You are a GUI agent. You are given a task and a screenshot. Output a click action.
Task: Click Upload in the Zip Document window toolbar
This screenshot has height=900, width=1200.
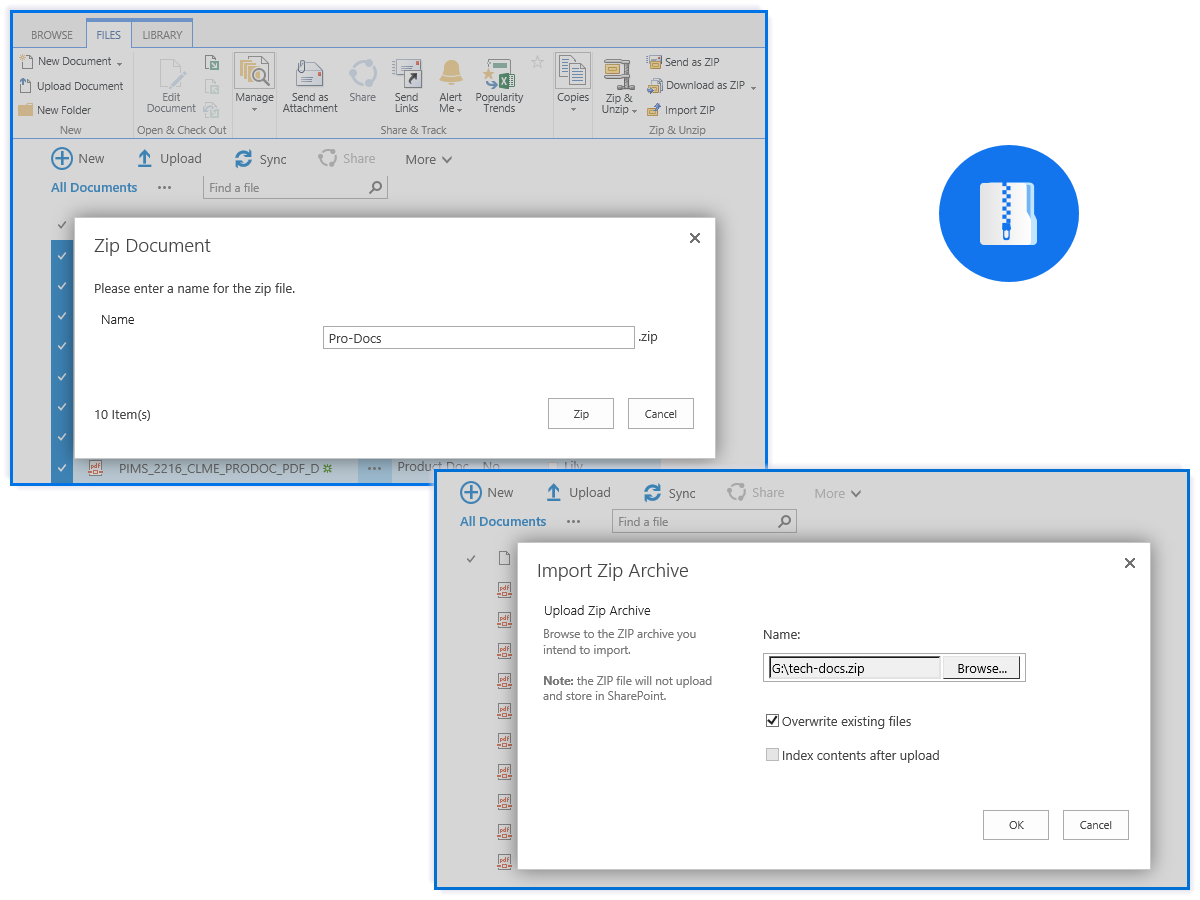(169, 158)
